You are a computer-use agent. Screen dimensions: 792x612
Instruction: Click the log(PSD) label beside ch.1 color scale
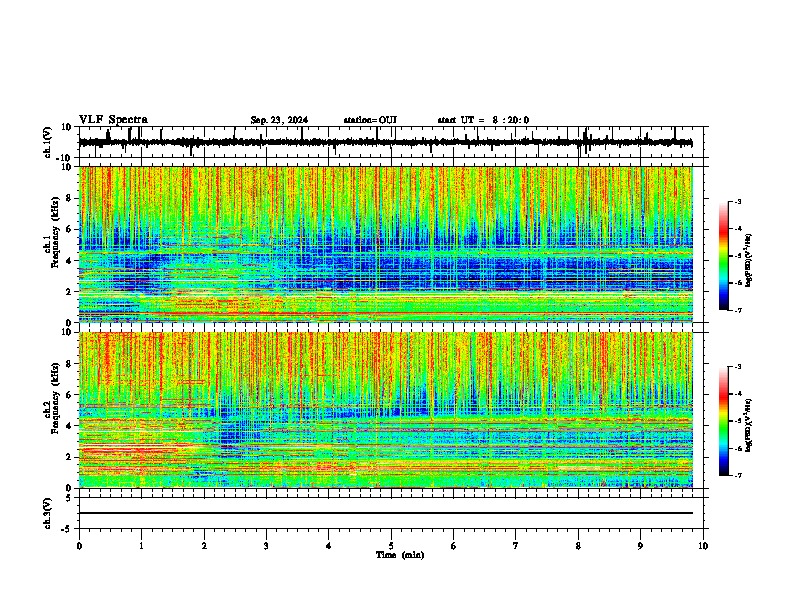click(749, 260)
